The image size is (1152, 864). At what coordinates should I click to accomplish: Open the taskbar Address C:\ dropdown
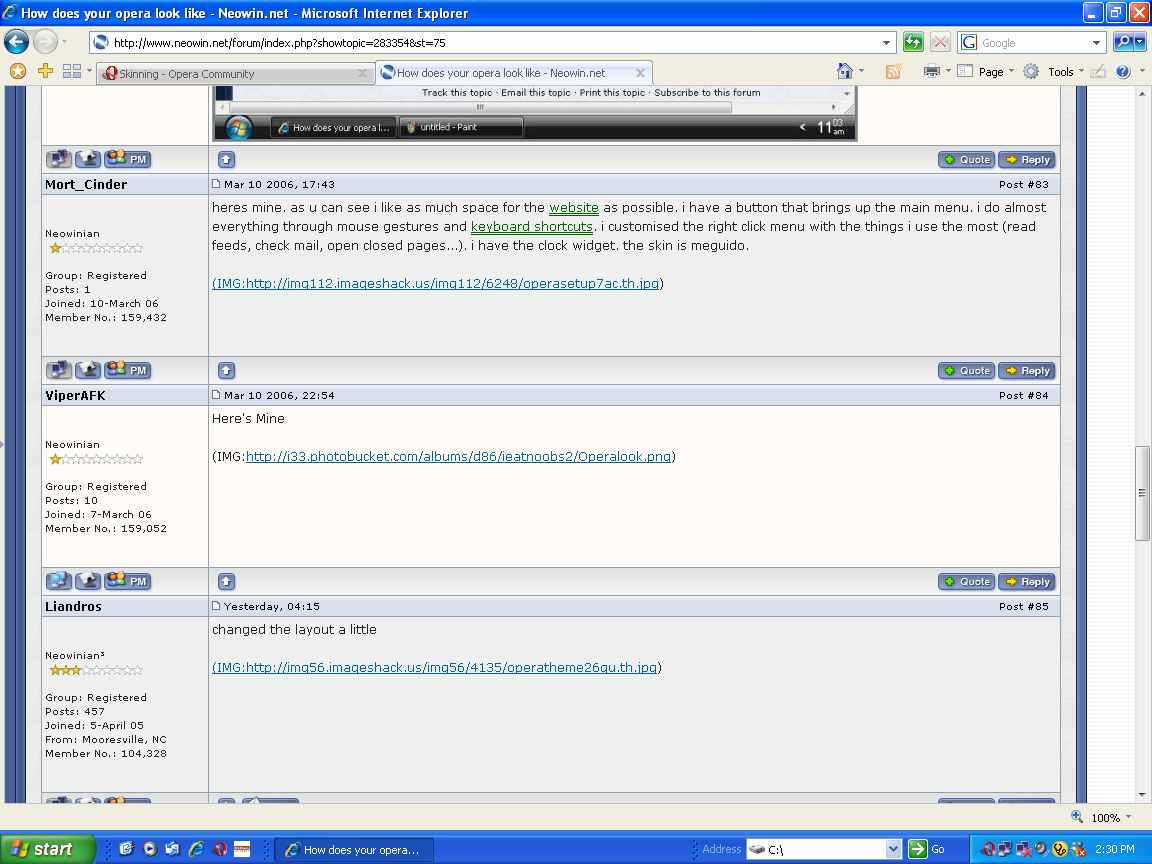coord(893,849)
